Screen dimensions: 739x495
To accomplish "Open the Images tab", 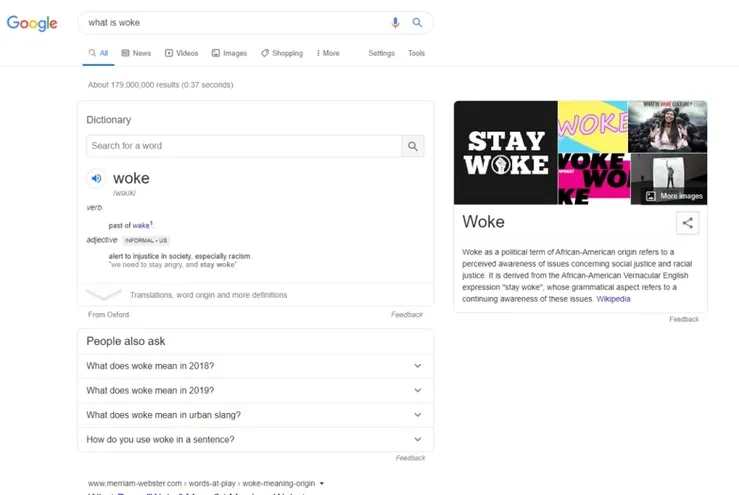I will [230, 53].
